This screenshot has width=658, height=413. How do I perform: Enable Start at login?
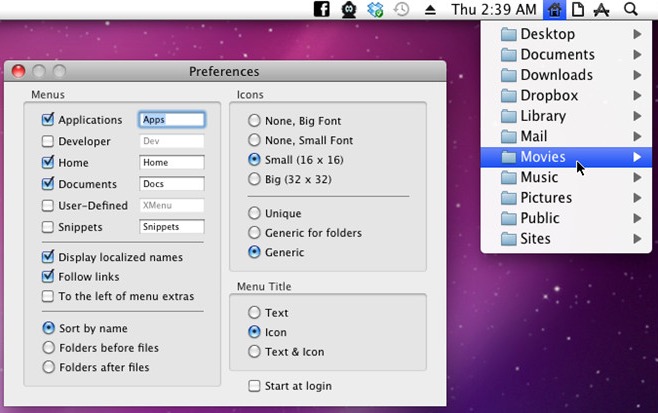pos(254,386)
